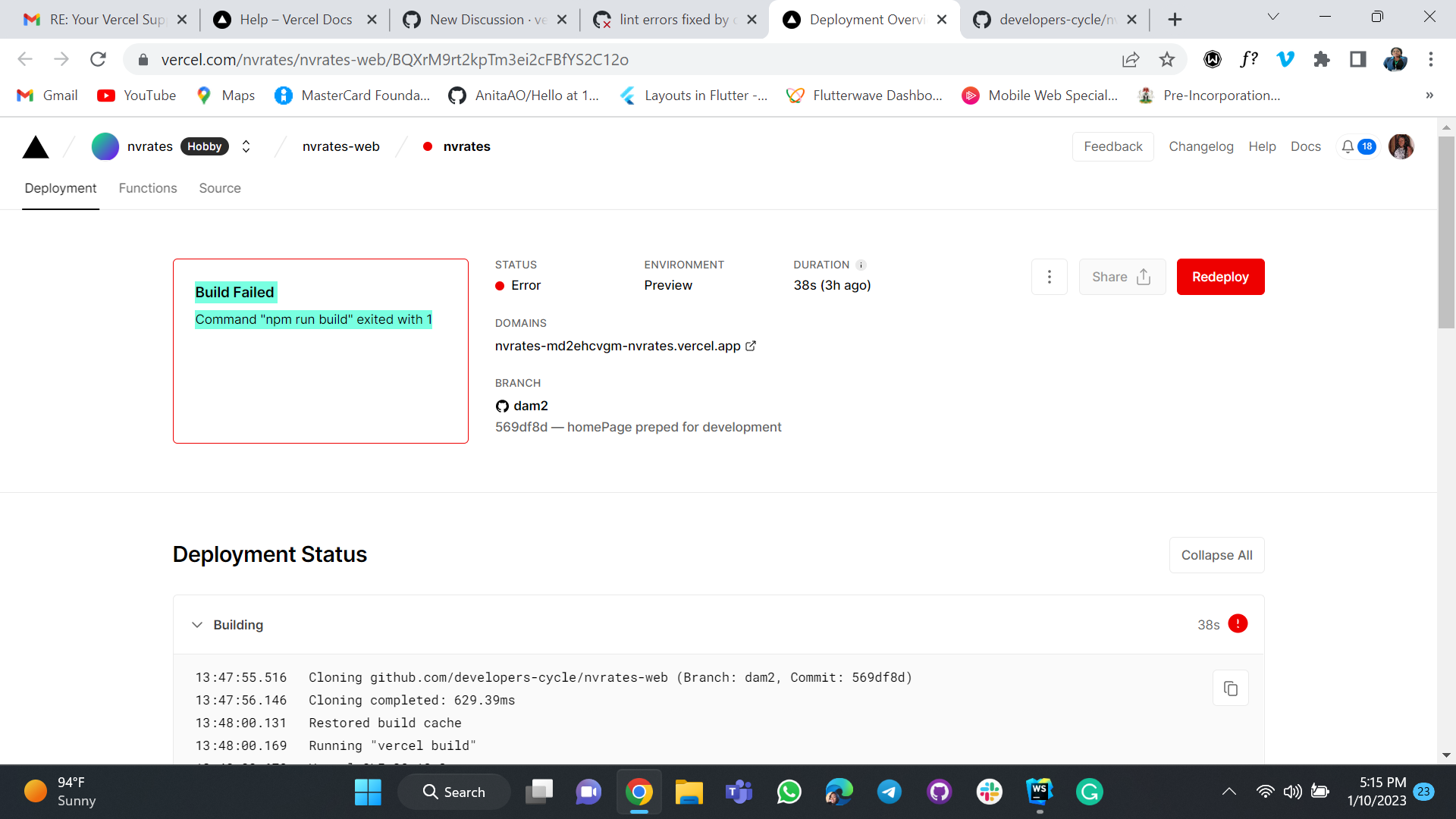Switch to the Help – Vercel Docs tab

coord(297,20)
